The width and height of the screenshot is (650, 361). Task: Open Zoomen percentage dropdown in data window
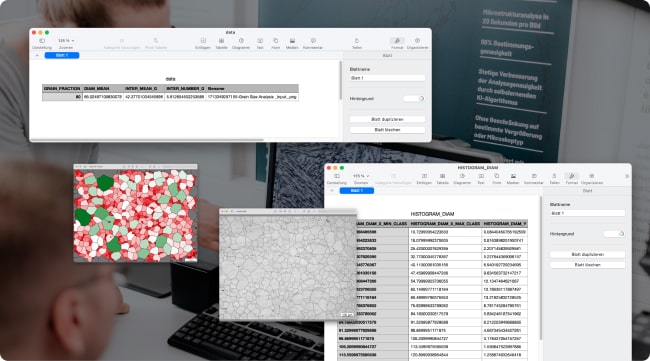pyautogui.click(x=65, y=43)
